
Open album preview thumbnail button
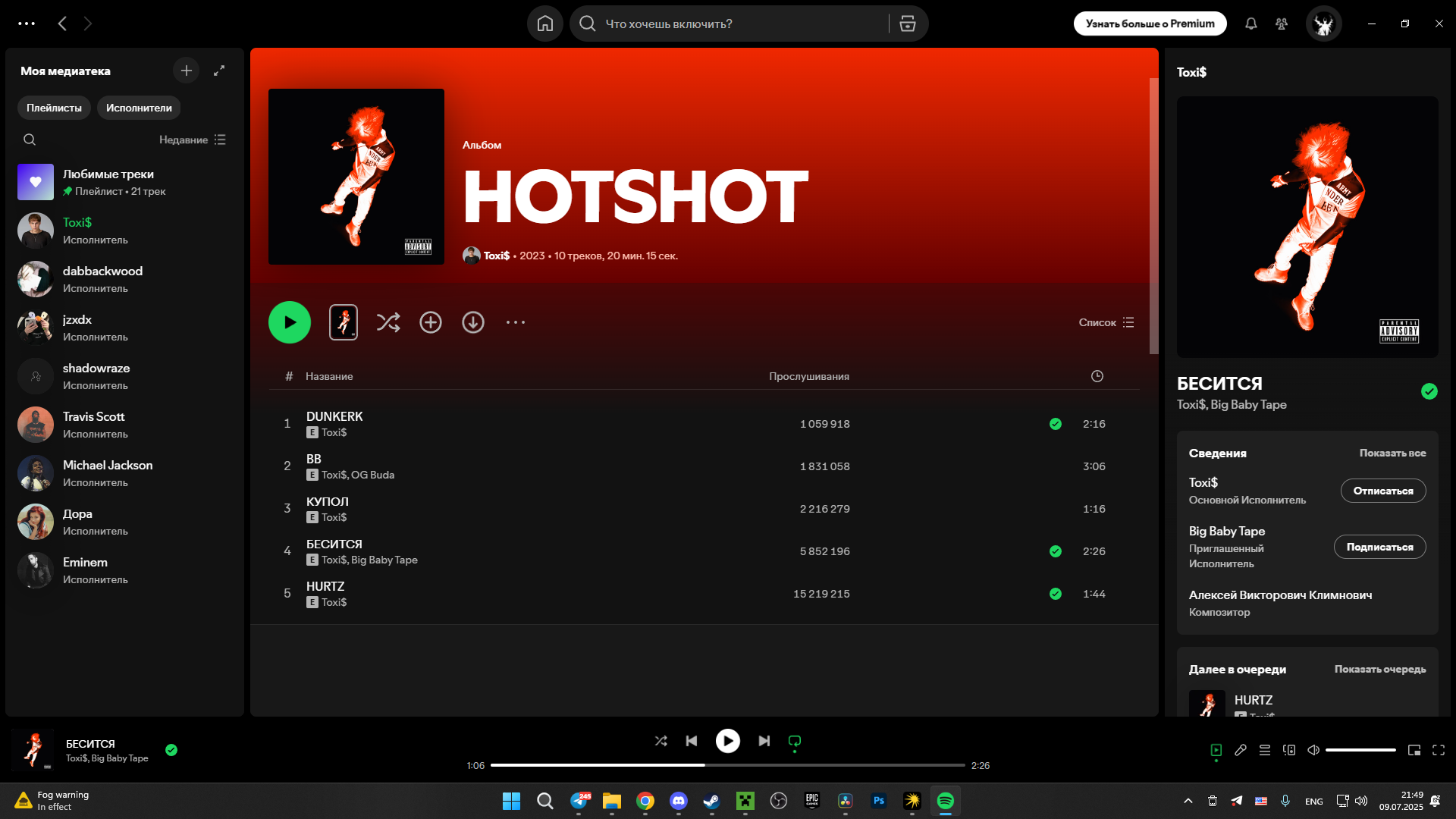pyautogui.click(x=344, y=322)
